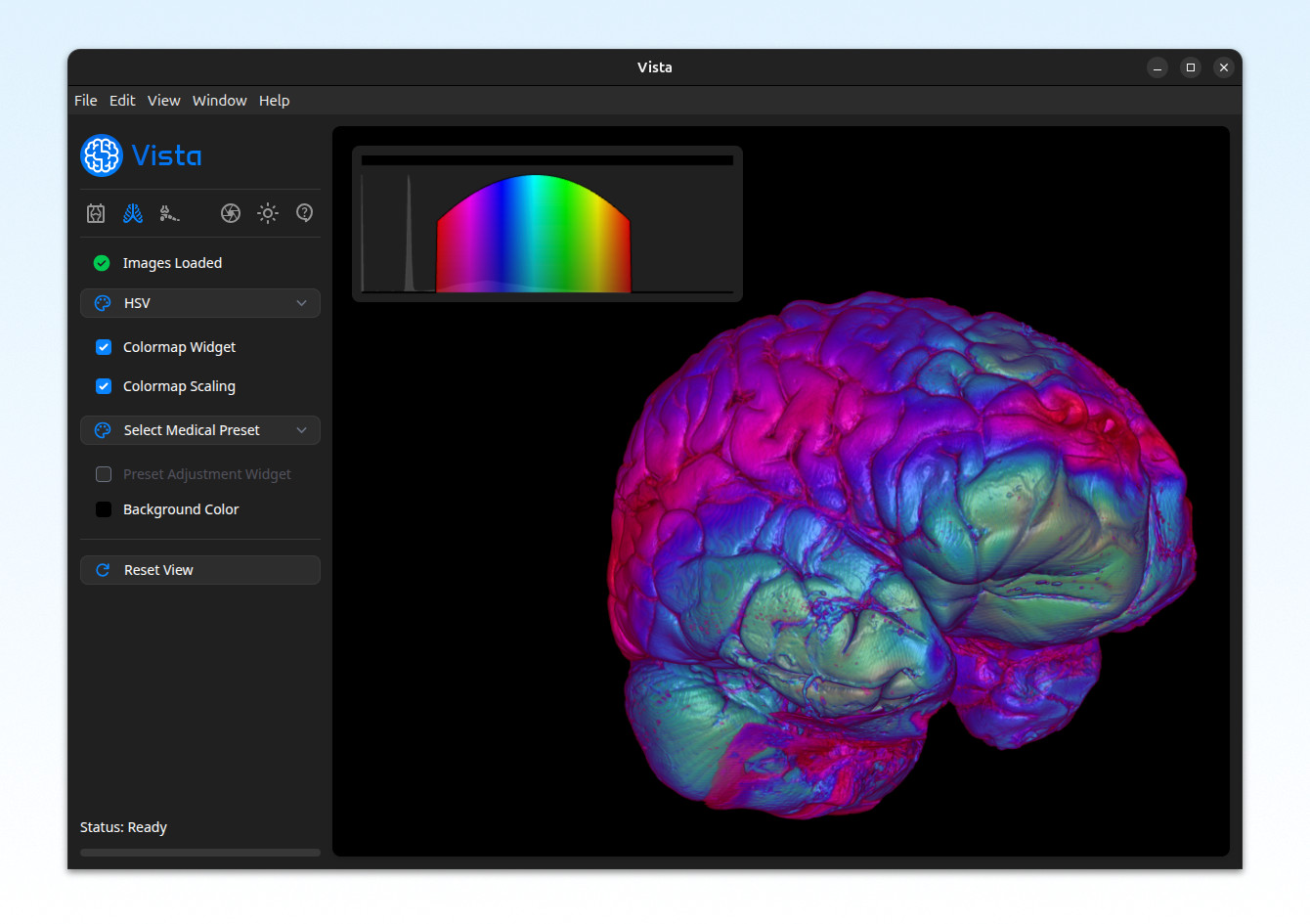
Task: Open the View menu
Action: 163,101
